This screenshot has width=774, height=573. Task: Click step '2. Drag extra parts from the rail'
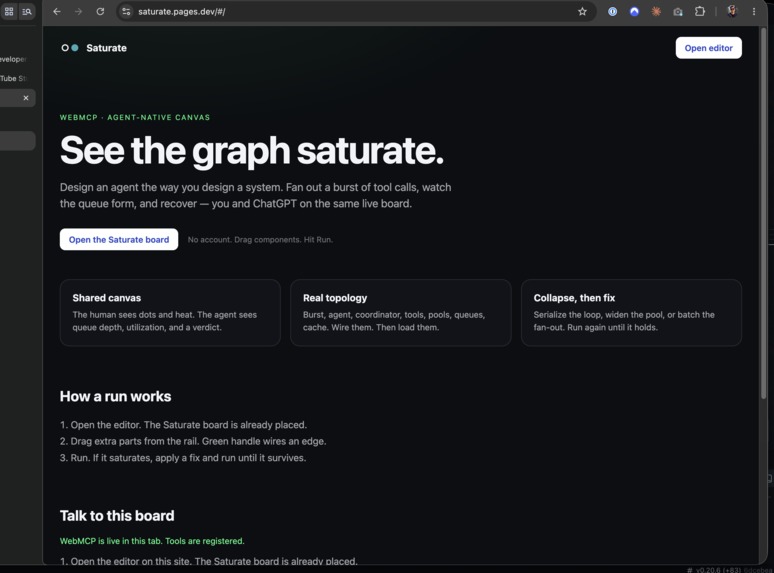(193, 441)
